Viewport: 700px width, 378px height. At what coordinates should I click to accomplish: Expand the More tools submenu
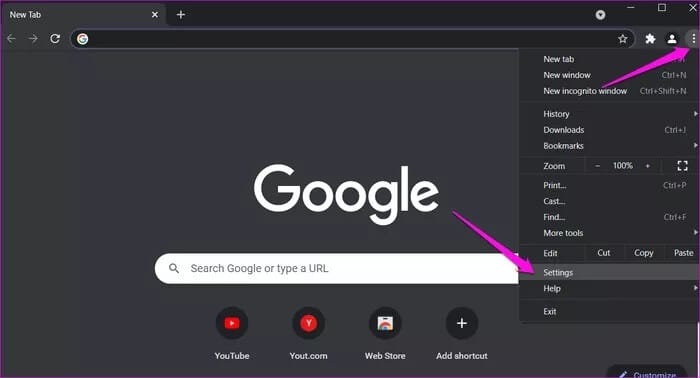pyautogui.click(x=609, y=233)
